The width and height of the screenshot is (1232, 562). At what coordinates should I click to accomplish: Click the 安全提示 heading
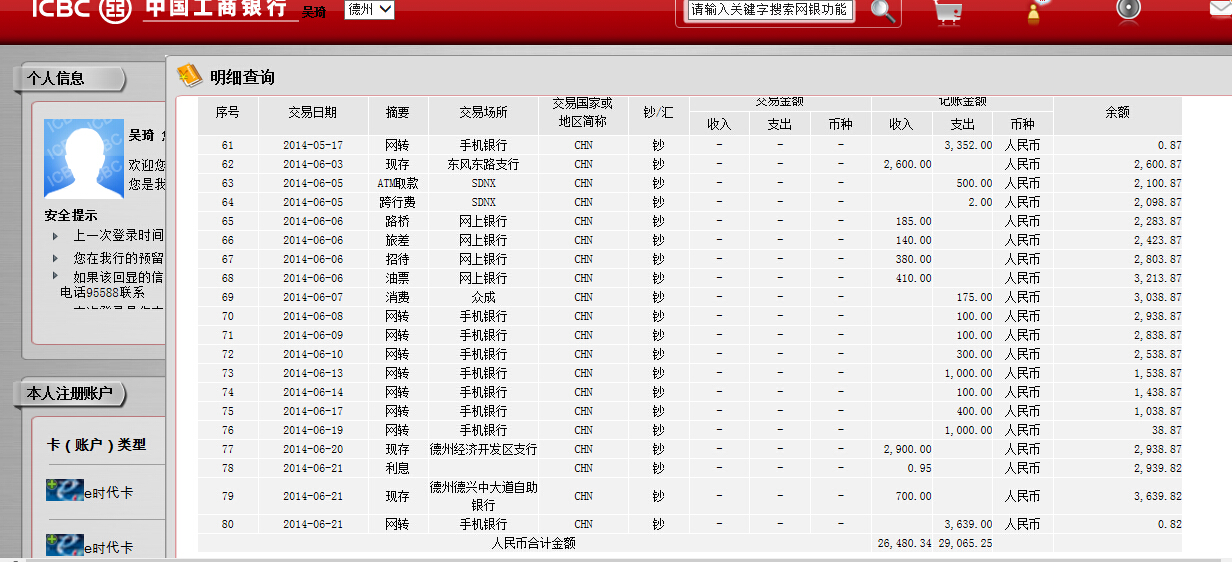pos(71,215)
